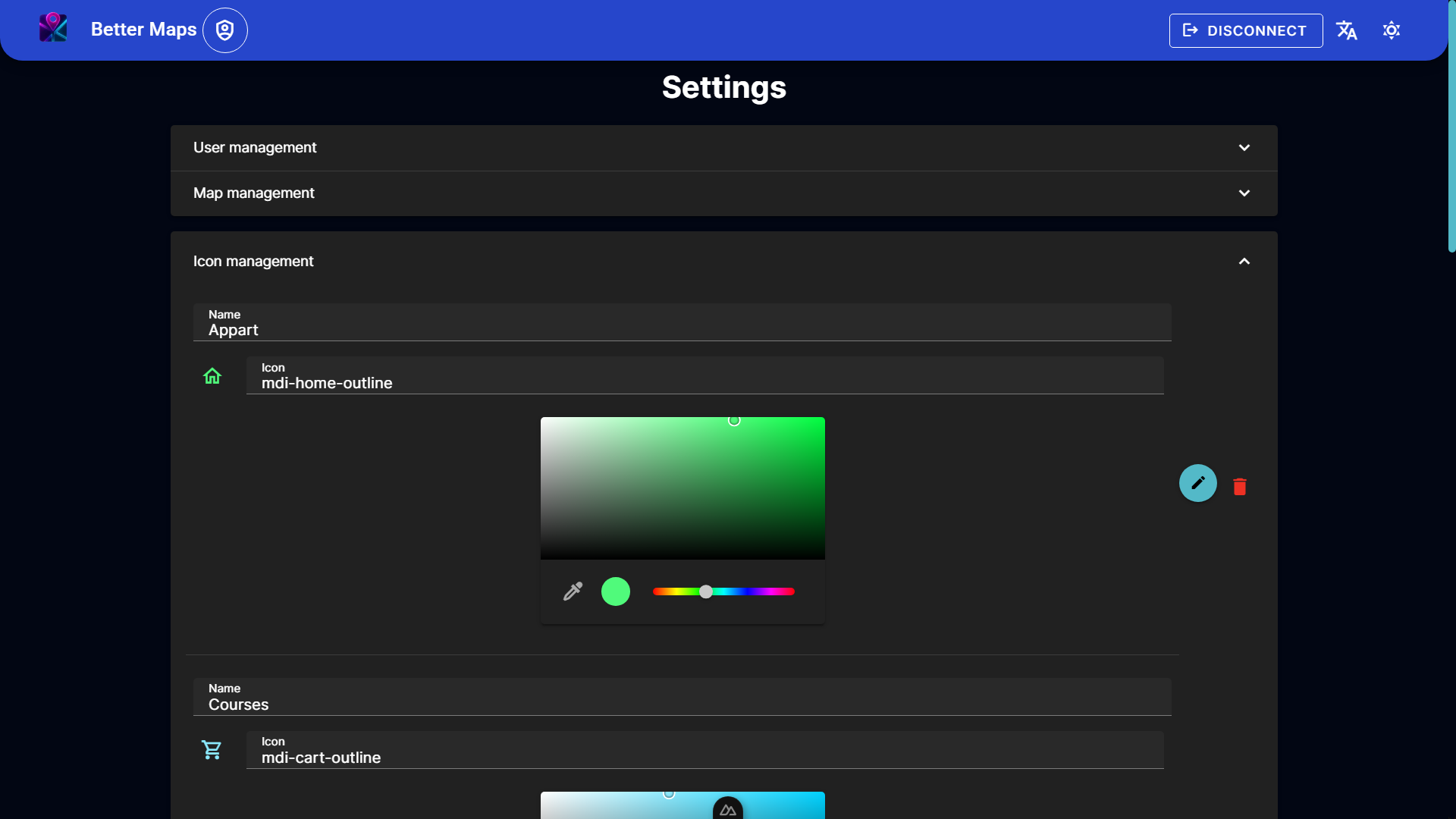Click the blue cart outline icon
Screen dimensions: 1456x819
(212, 750)
